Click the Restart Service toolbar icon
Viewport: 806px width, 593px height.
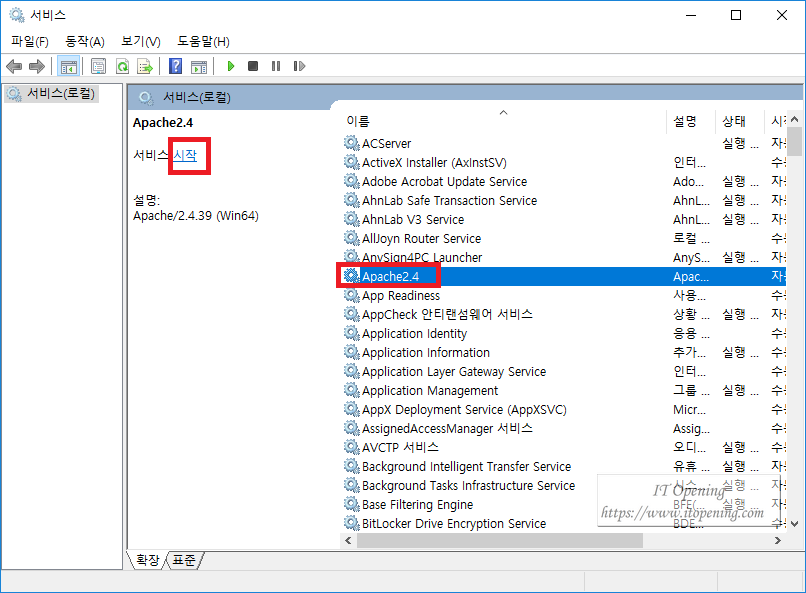coord(299,66)
